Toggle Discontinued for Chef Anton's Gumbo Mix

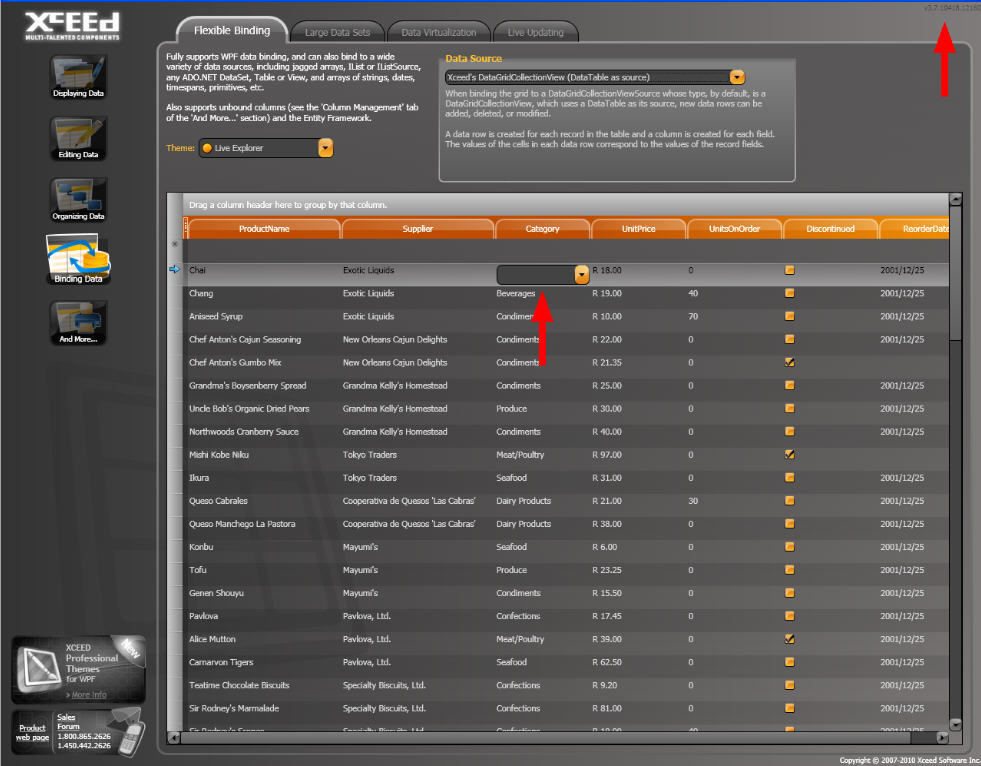pos(789,362)
